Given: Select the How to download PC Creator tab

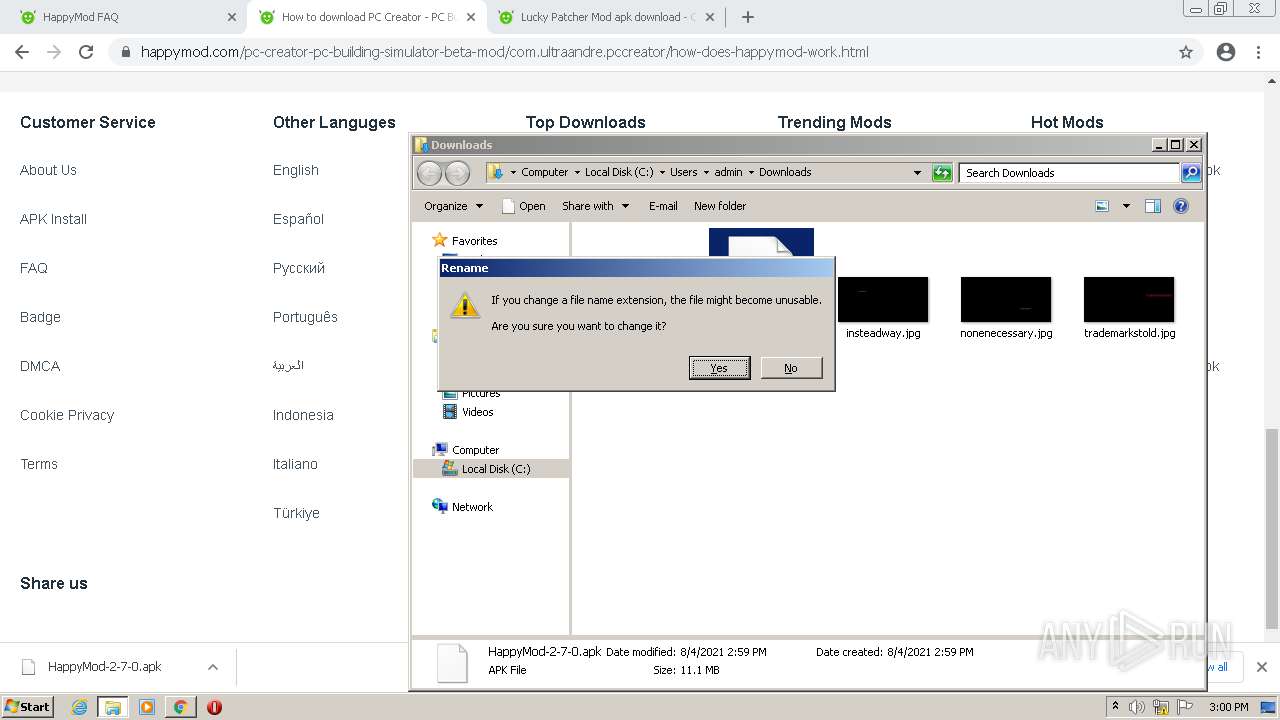Looking at the screenshot, I should pyautogui.click(x=367, y=17).
